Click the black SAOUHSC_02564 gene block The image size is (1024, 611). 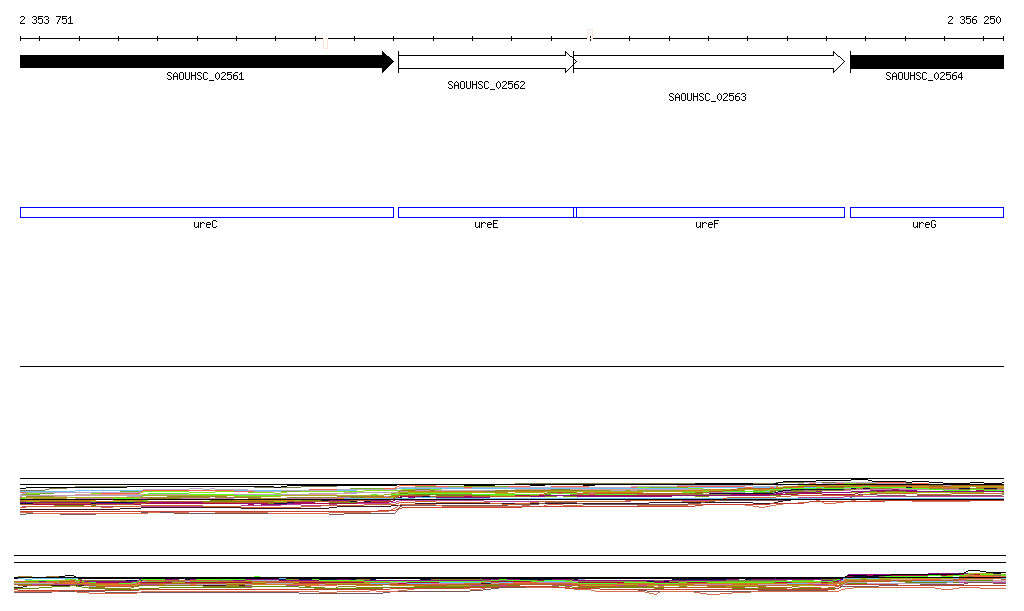(926, 62)
